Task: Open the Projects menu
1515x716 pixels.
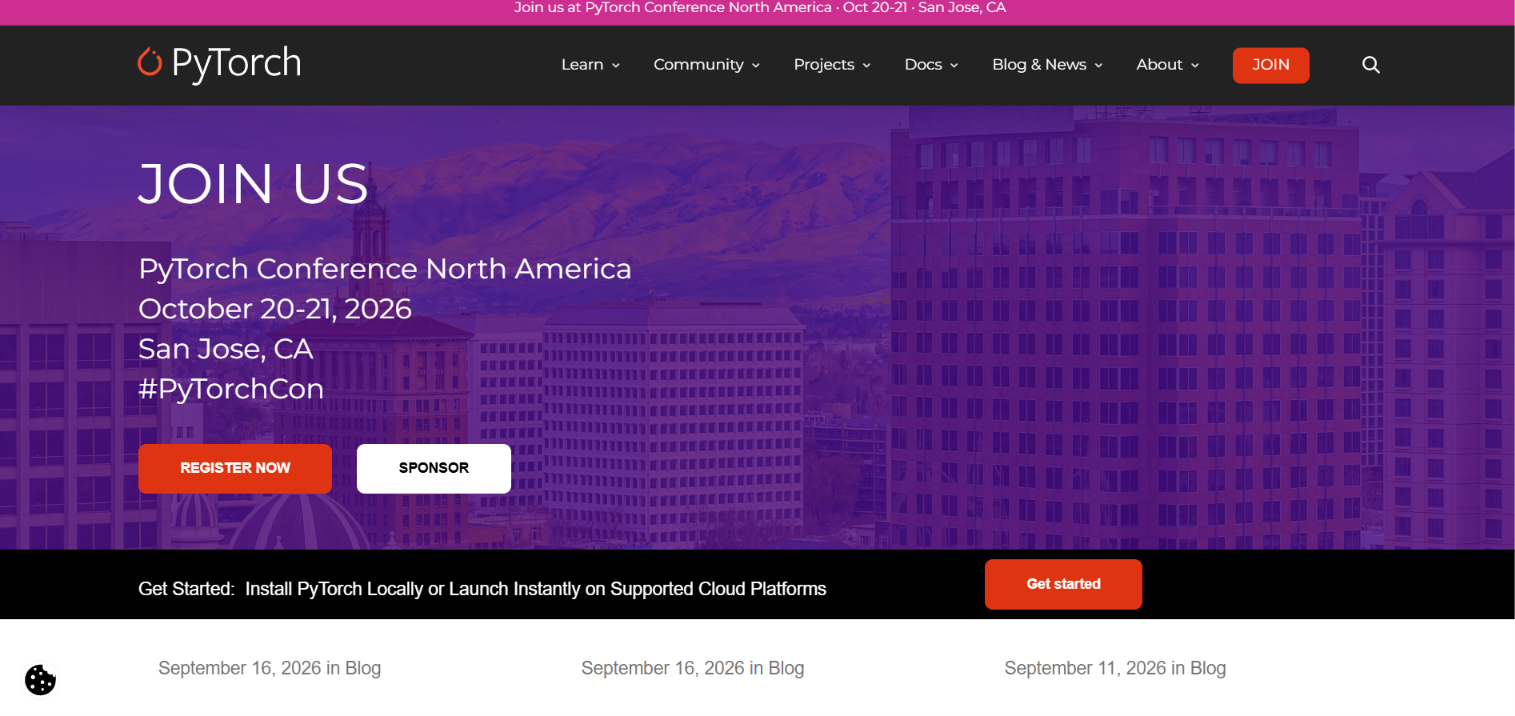Action: (x=832, y=65)
